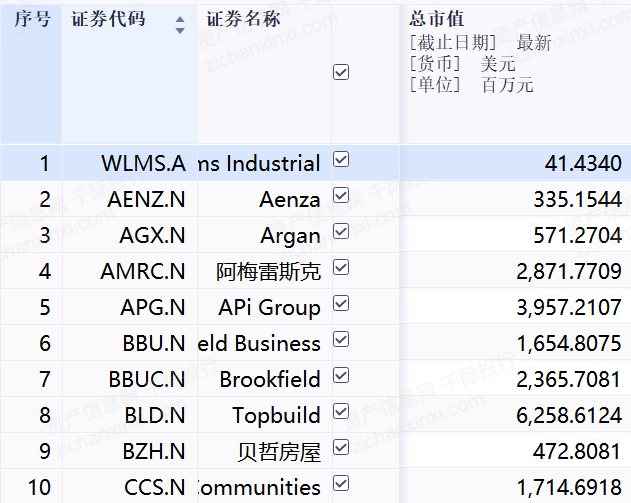Click the Brookfield name cell
The height and width of the screenshot is (503, 631).
270,379
